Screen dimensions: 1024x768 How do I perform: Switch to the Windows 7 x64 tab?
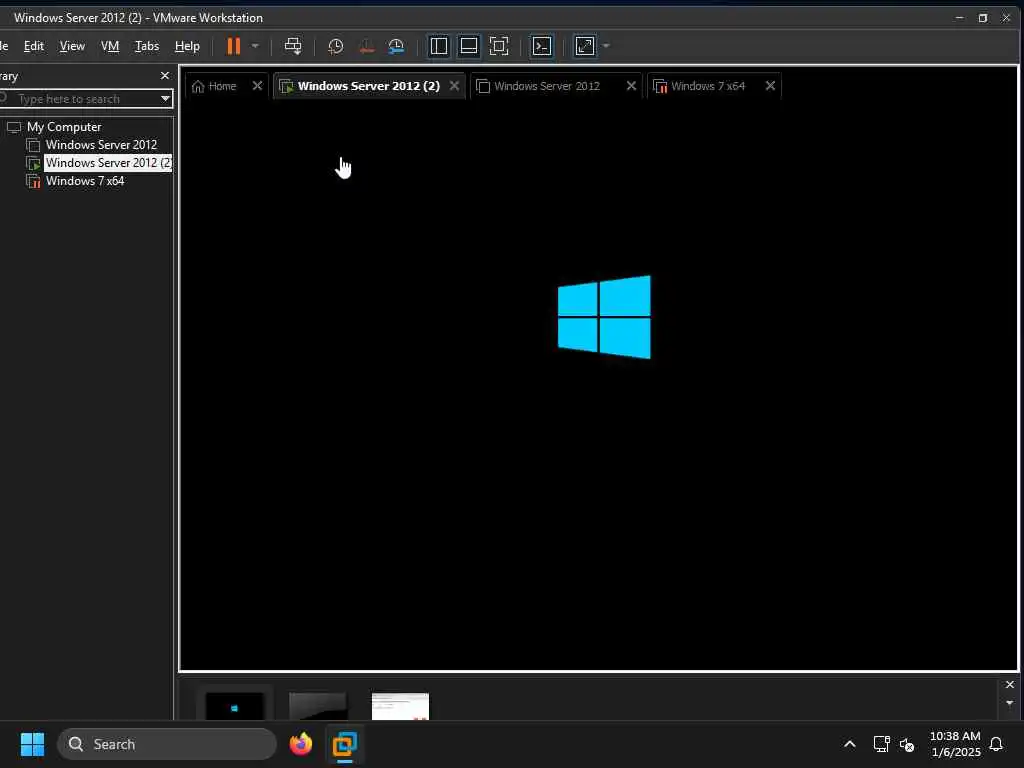coord(708,86)
